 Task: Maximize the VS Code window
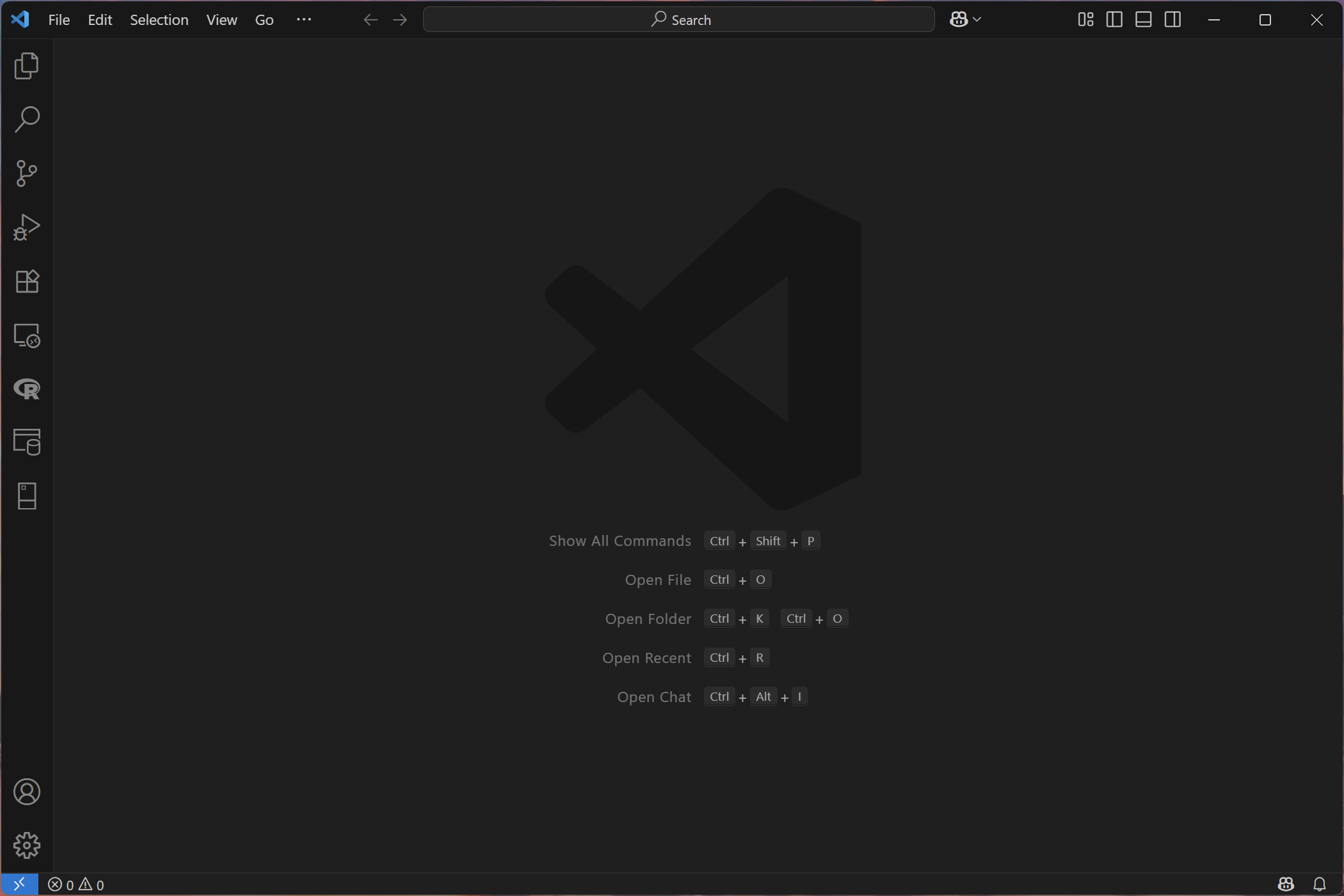tap(1265, 20)
